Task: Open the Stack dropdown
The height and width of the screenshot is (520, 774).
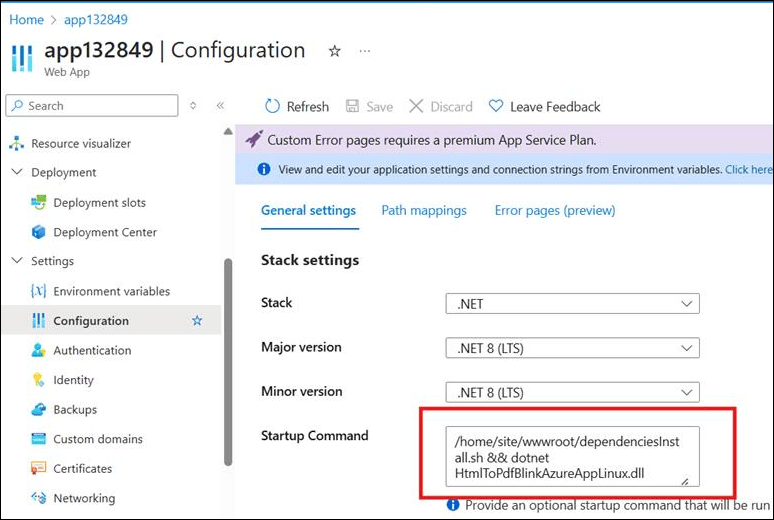Action: [x=573, y=304]
